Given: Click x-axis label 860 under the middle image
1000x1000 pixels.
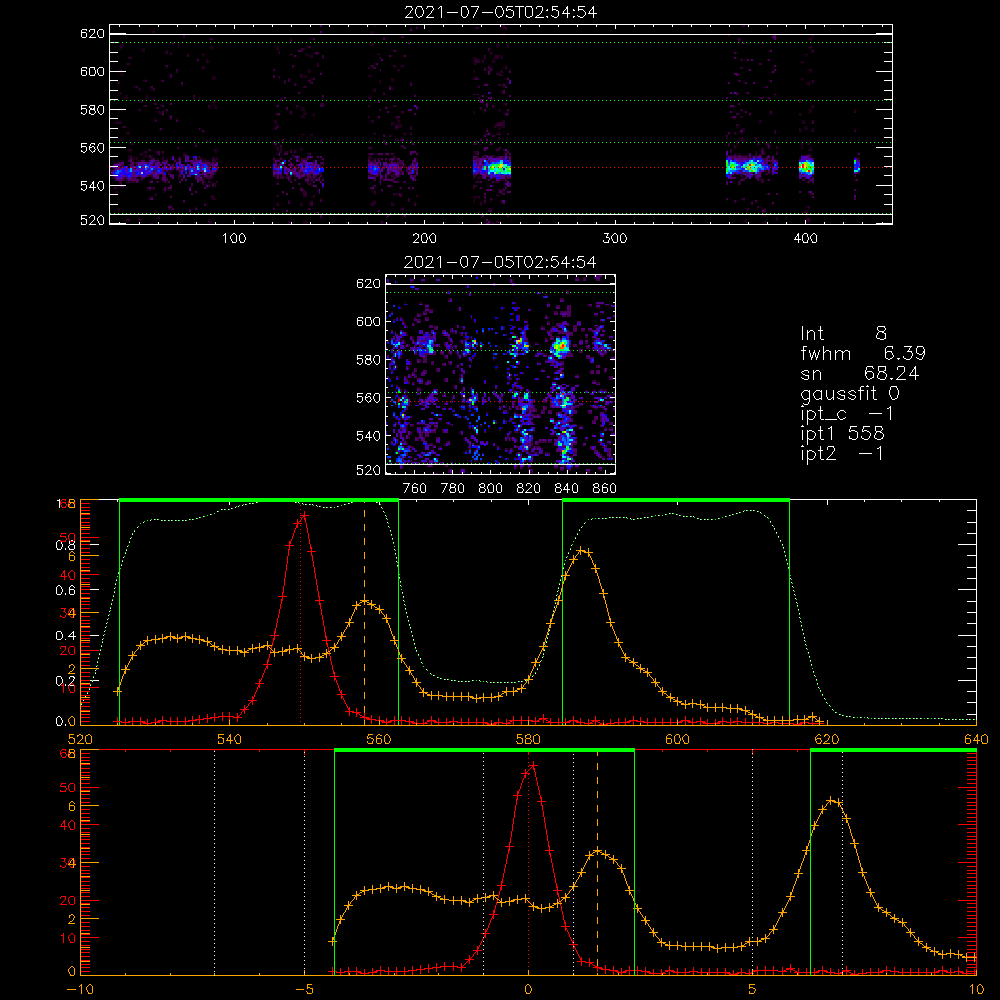Looking at the screenshot, I should pyautogui.click(x=605, y=489).
